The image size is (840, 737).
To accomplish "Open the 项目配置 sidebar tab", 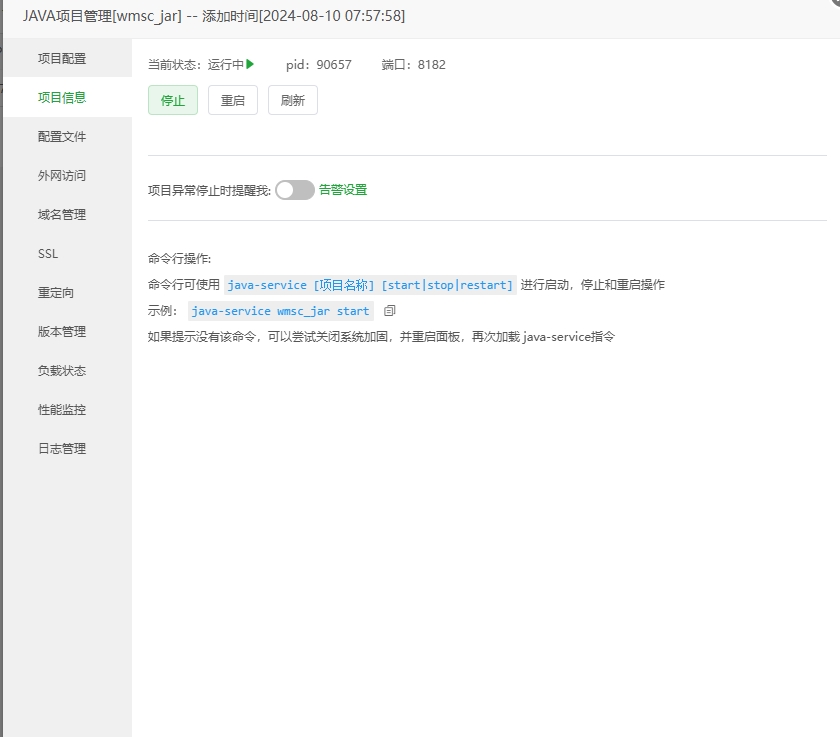I will tap(68, 58).
